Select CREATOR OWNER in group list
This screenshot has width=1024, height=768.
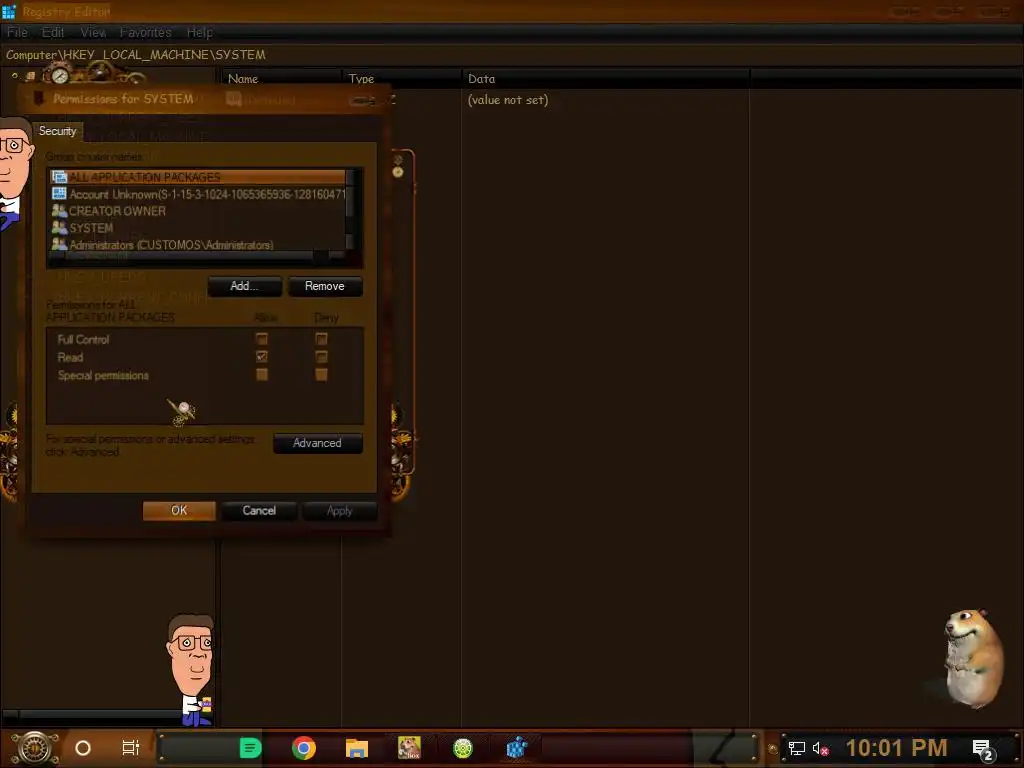point(198,211)
